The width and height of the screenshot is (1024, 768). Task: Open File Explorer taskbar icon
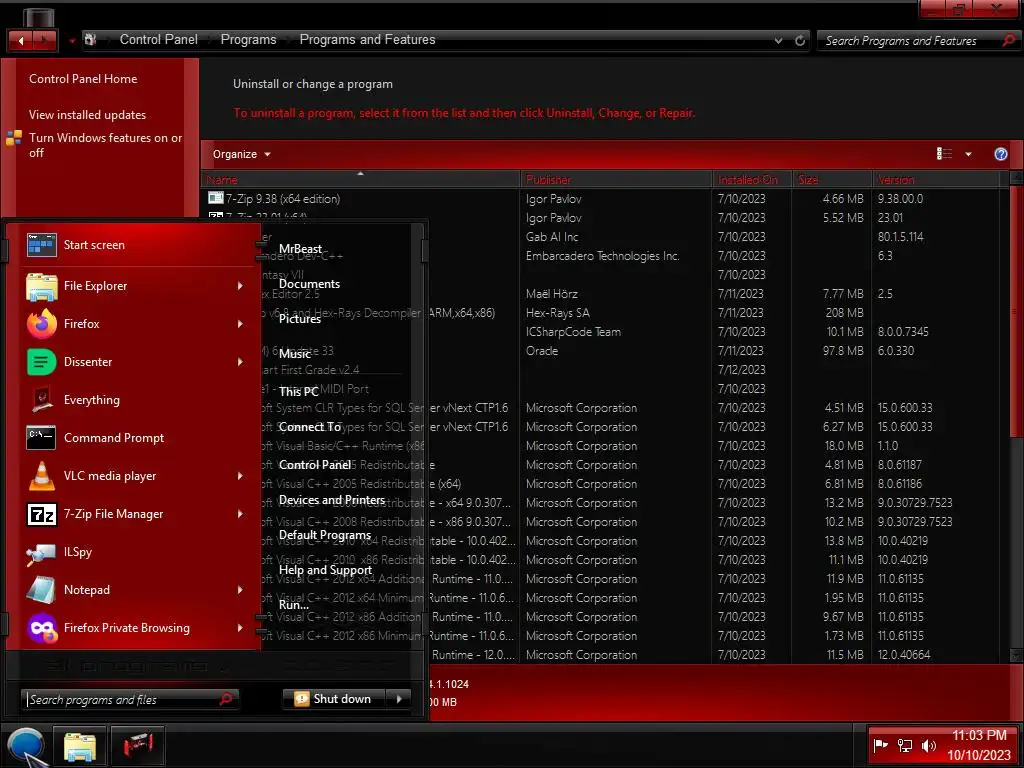[x=80, y=746]
